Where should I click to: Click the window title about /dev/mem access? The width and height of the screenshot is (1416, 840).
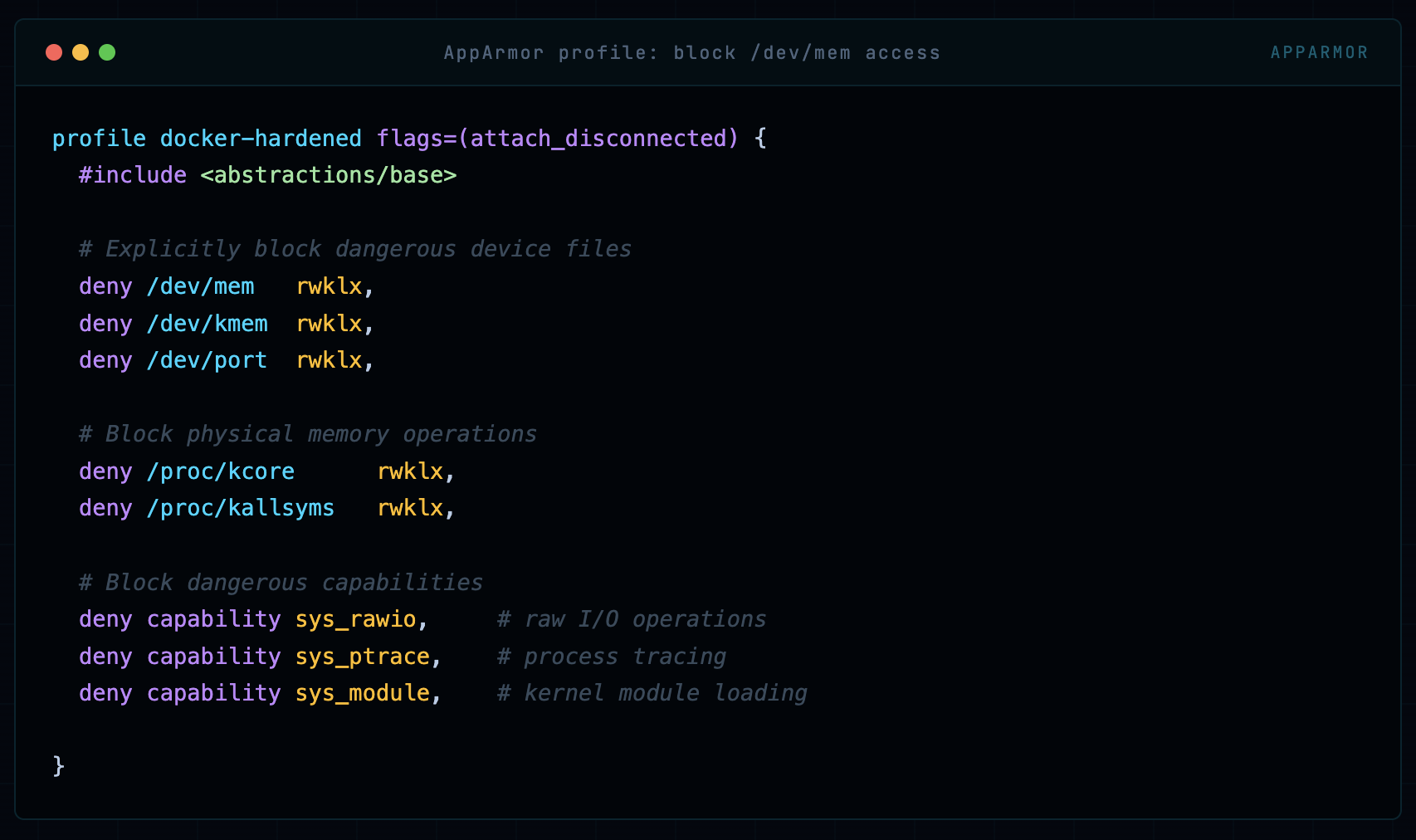click(691, 52)
